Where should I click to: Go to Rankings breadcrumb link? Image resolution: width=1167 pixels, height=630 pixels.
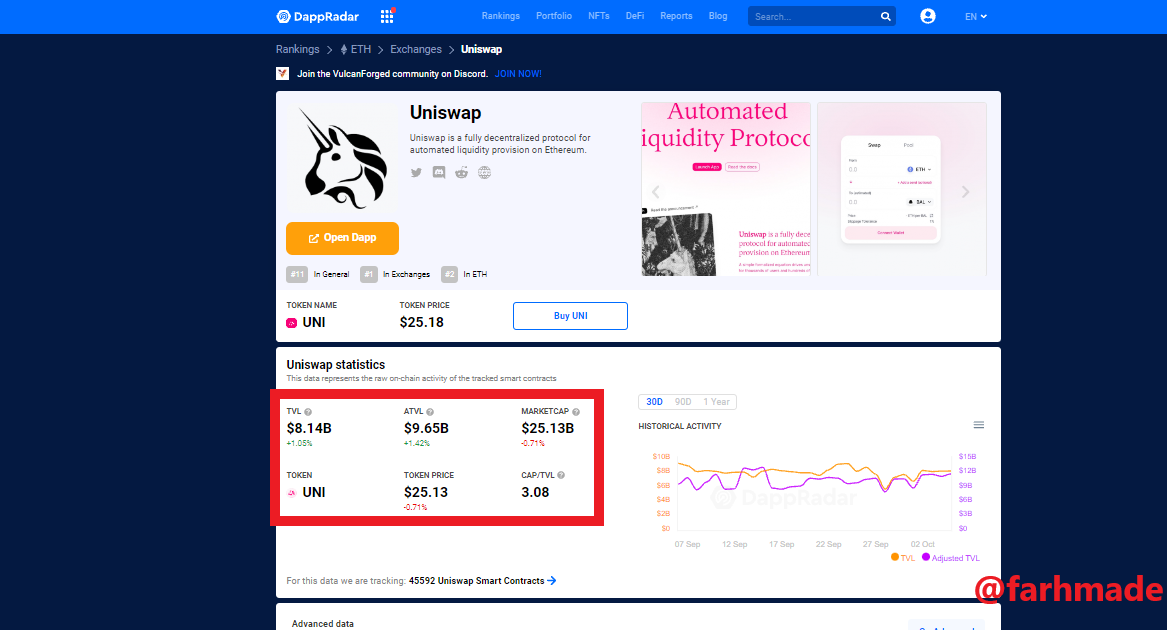click(x=298, y=49)
